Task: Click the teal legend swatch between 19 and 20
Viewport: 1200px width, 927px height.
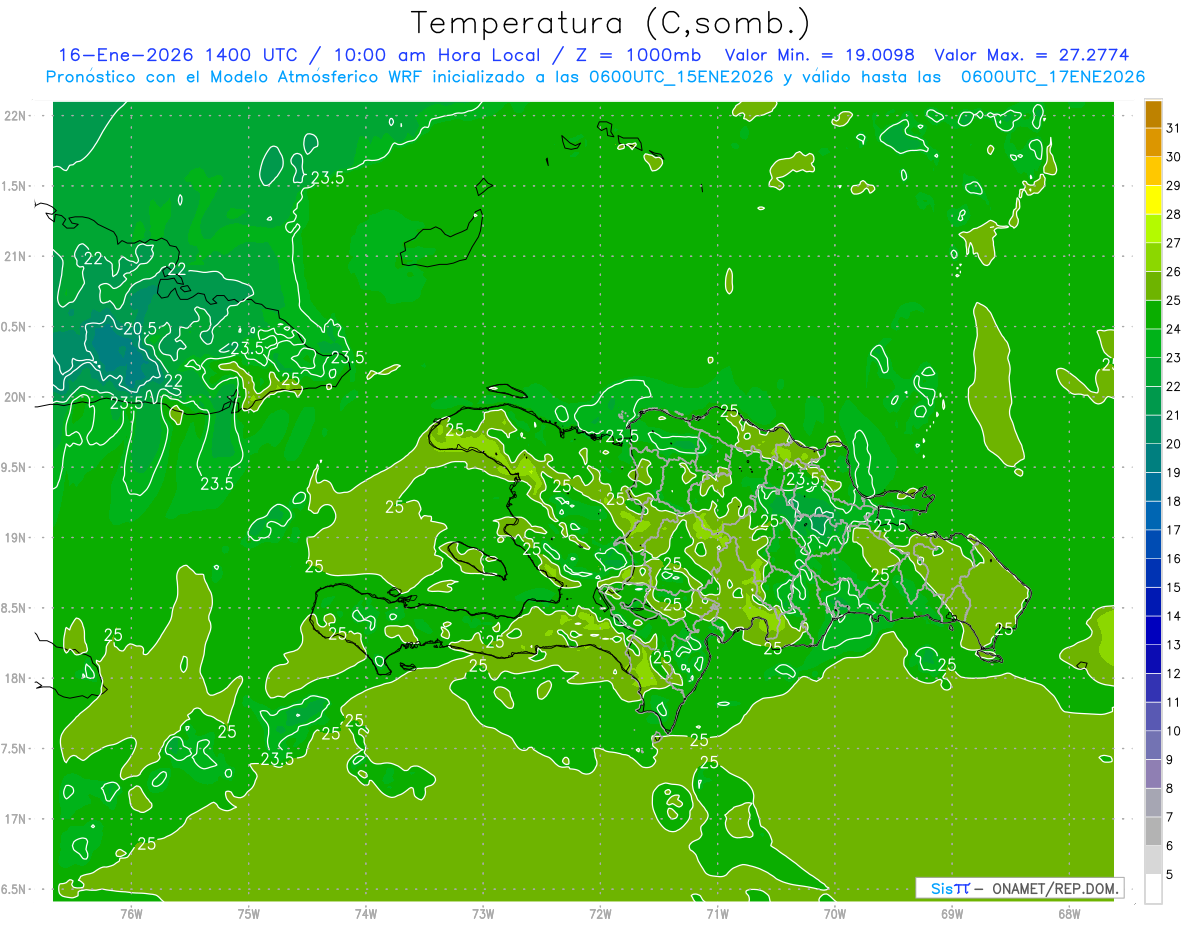Action: point(1153,458)
